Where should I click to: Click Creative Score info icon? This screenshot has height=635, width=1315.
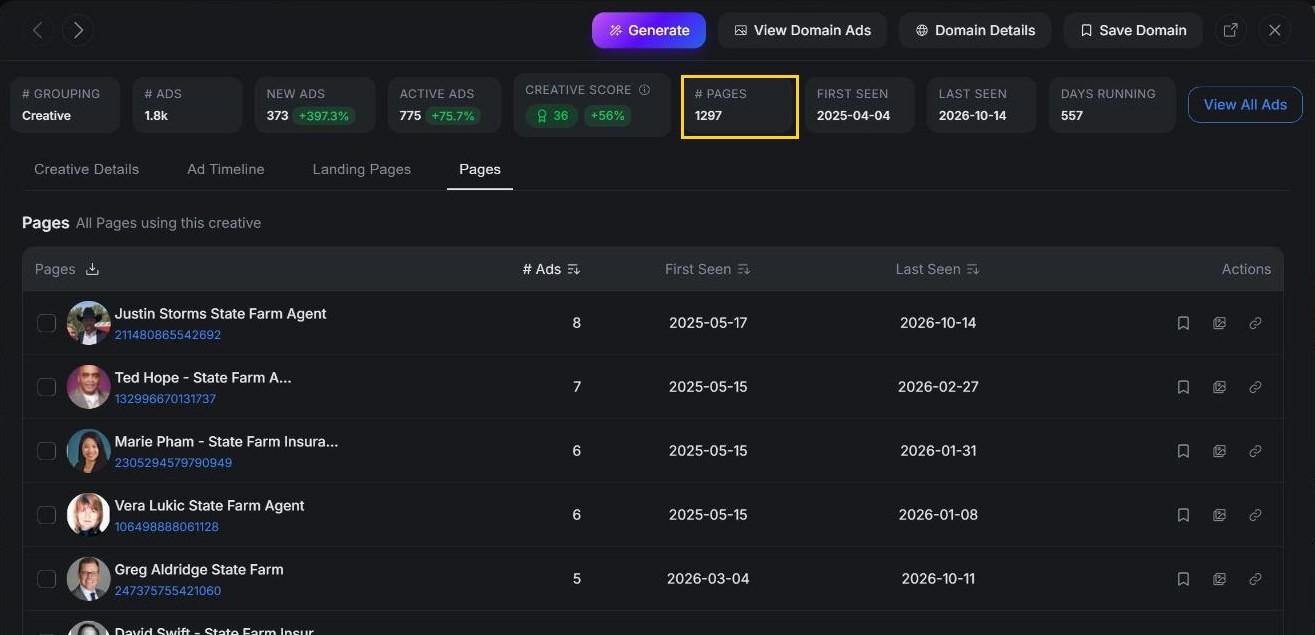coord(644,90)
